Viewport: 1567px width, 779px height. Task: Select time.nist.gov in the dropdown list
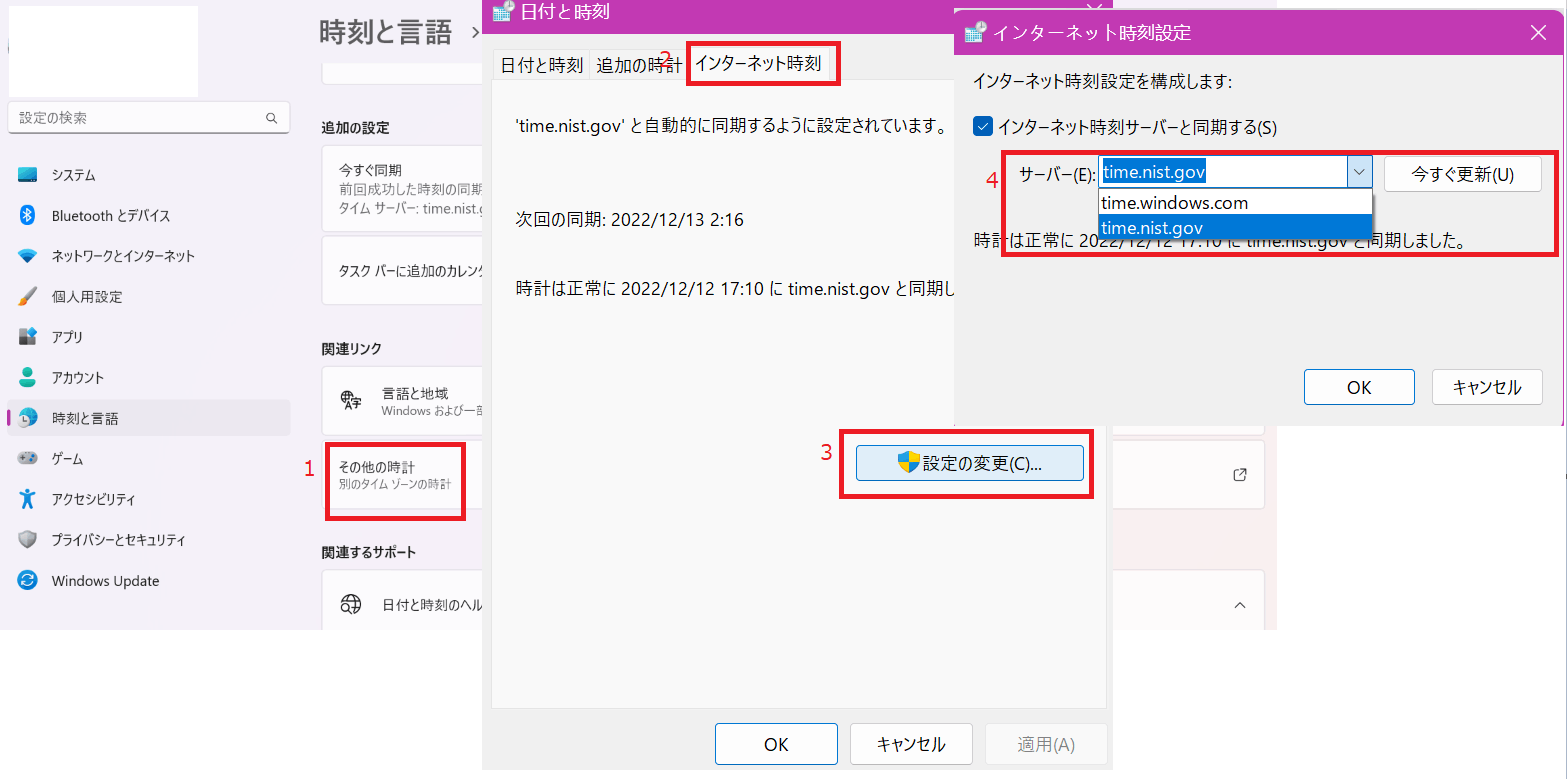click(1235, 227)
